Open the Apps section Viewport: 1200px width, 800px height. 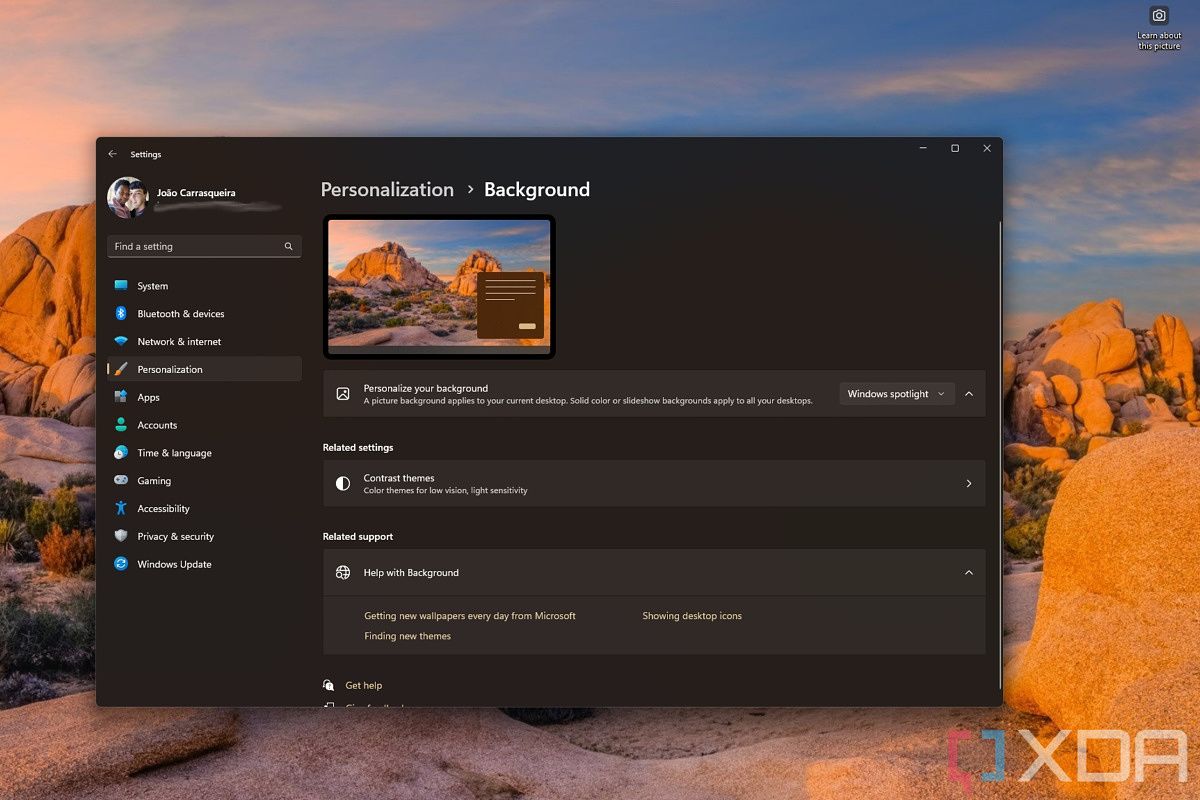pos(148,397)
